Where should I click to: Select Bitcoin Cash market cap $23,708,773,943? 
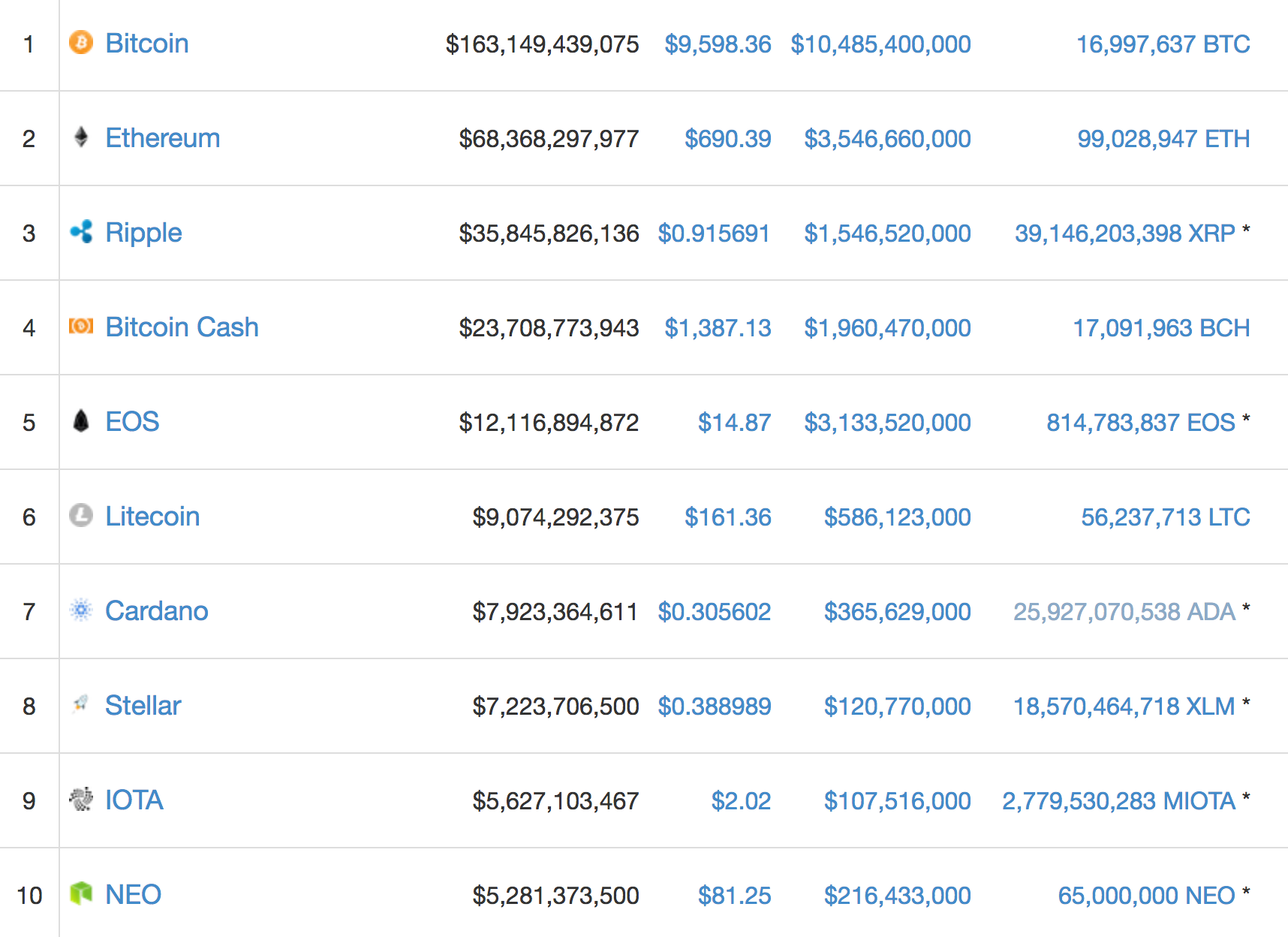pyautogui.click(x=549, y=328)
